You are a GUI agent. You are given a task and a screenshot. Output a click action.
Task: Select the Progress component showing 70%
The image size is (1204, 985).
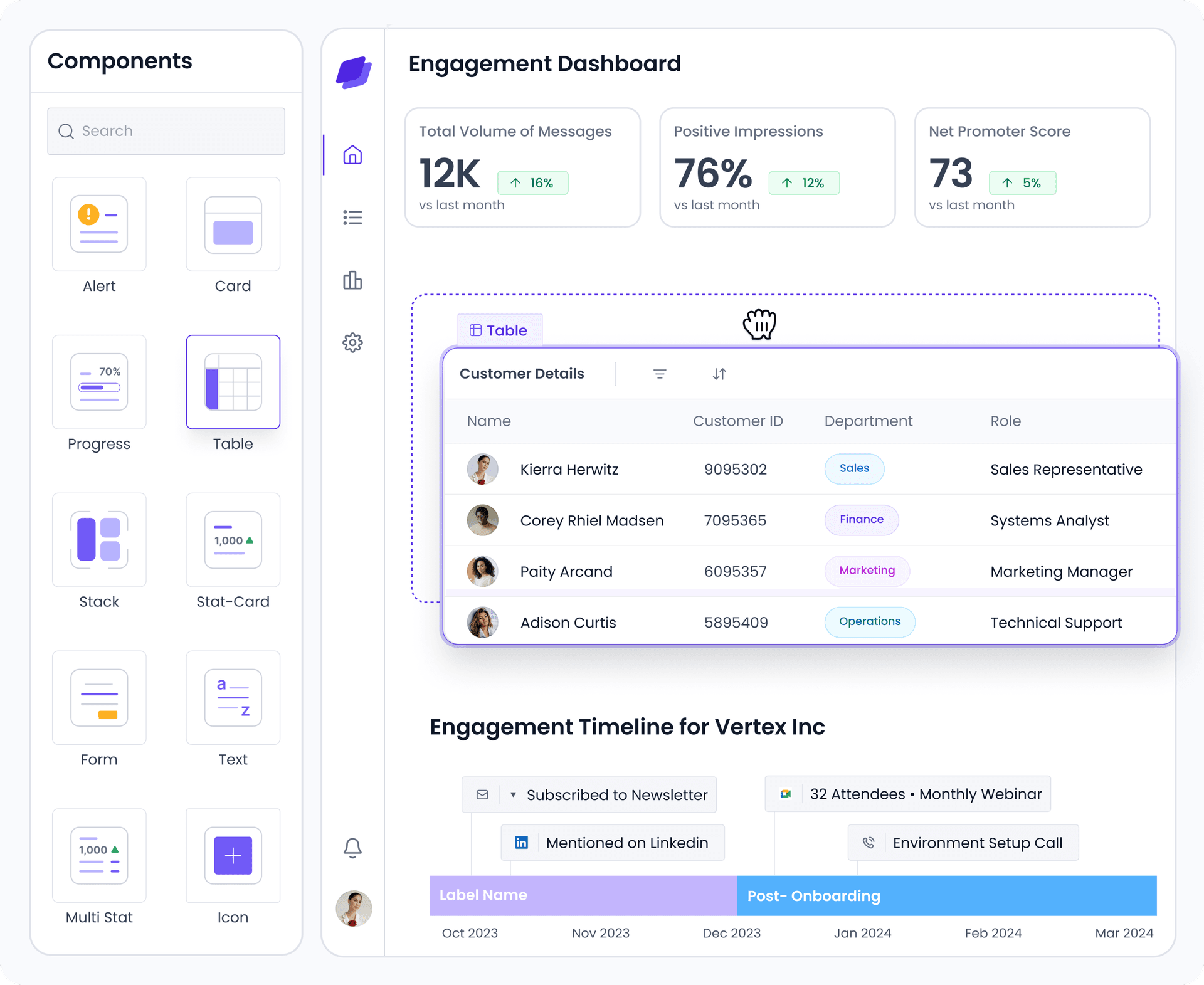coord(98,382)
